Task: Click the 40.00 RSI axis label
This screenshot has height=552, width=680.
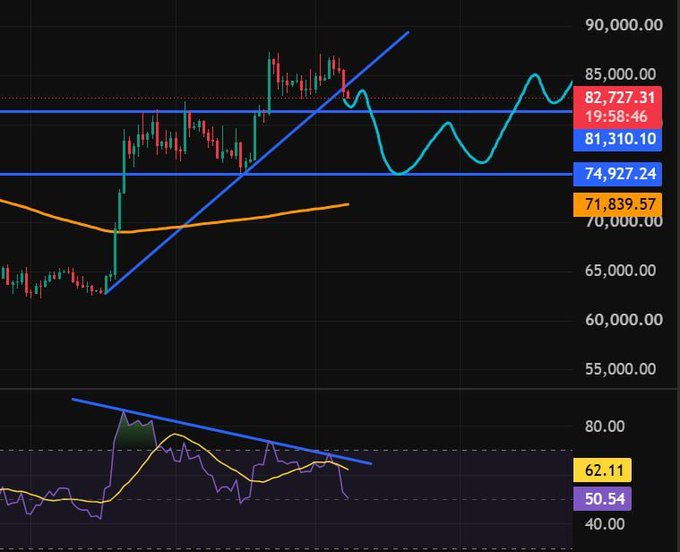Action: [x=605, y=525]
